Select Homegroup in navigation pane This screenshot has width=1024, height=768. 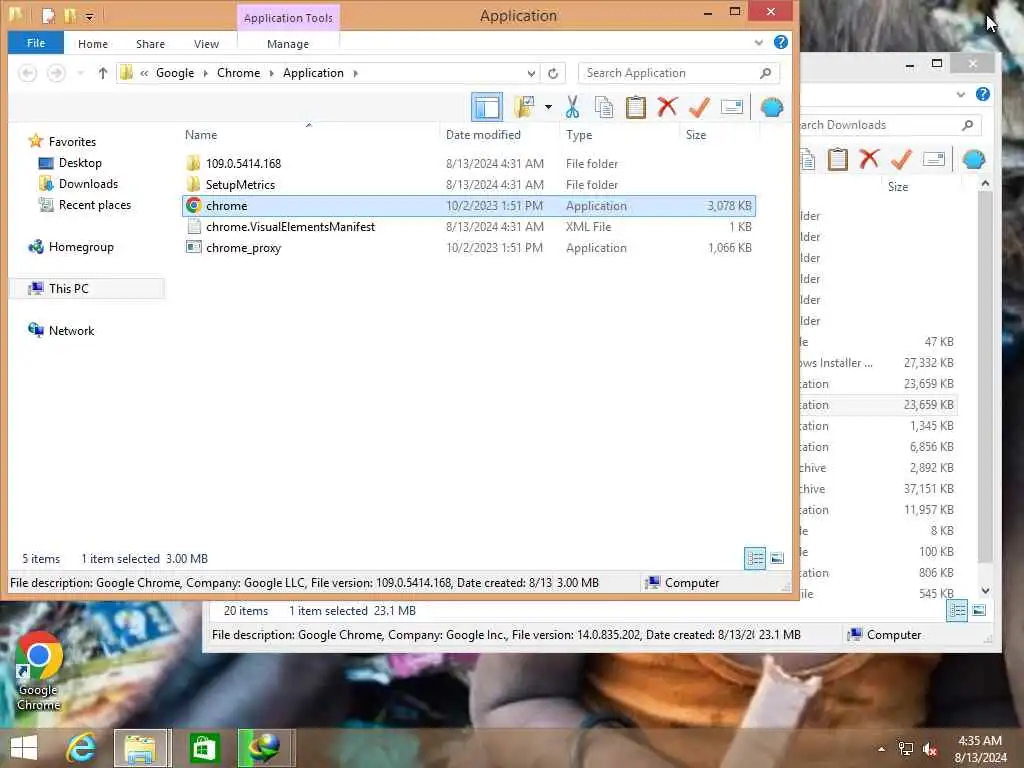pyautogui.click(x=81, y=247)
